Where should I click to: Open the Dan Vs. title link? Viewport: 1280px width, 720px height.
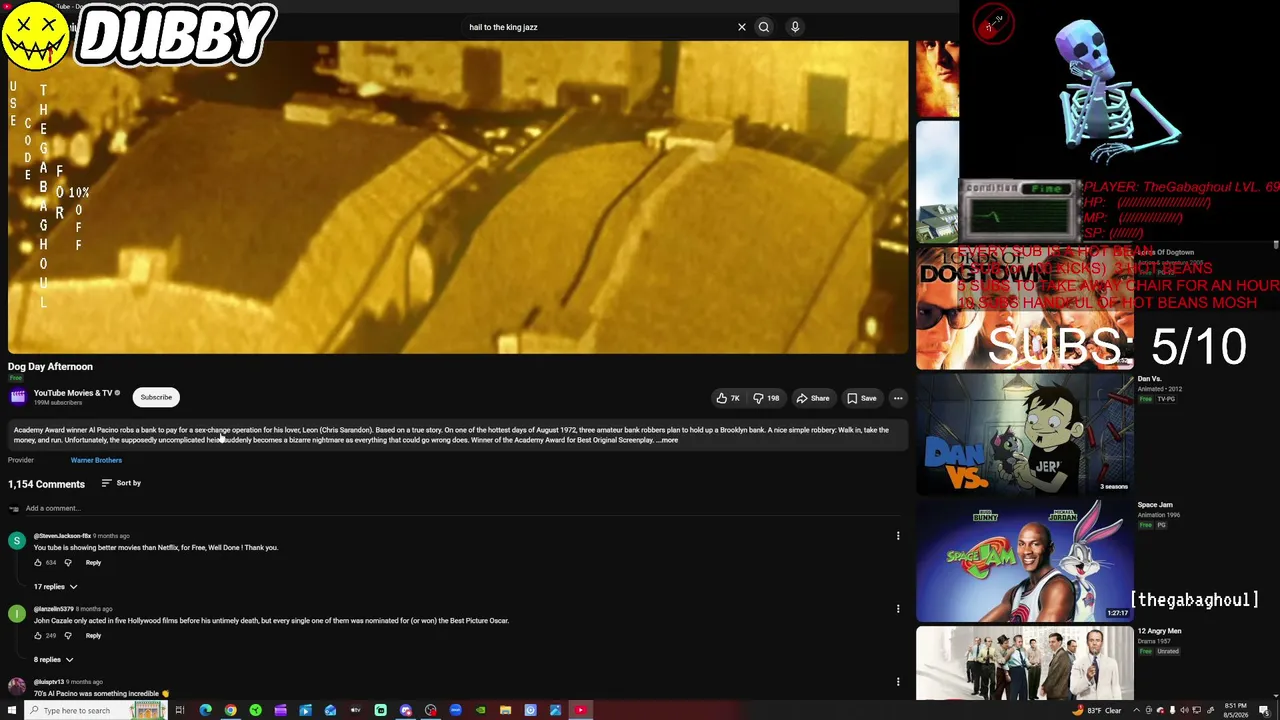pyautogui.click(x=1149, y=379)
